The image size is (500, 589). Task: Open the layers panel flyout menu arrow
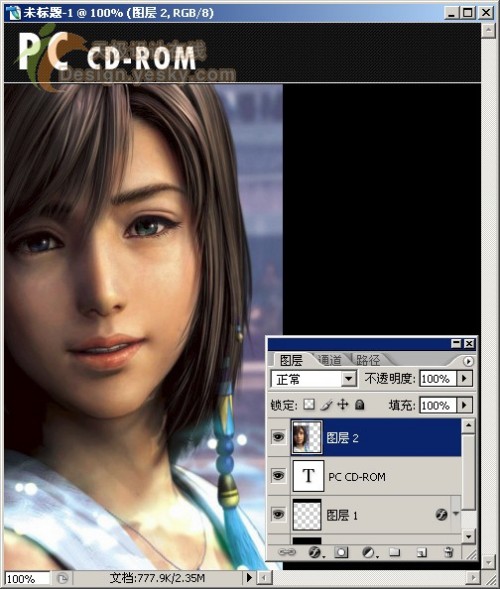468,361
